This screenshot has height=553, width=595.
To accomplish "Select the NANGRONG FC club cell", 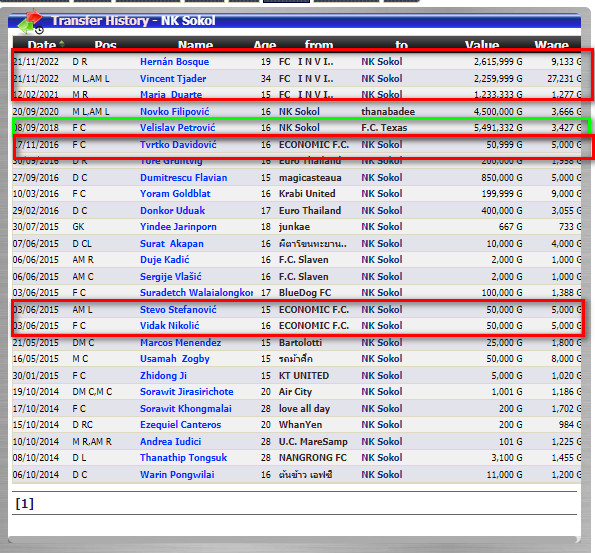I will pos(313,458).
